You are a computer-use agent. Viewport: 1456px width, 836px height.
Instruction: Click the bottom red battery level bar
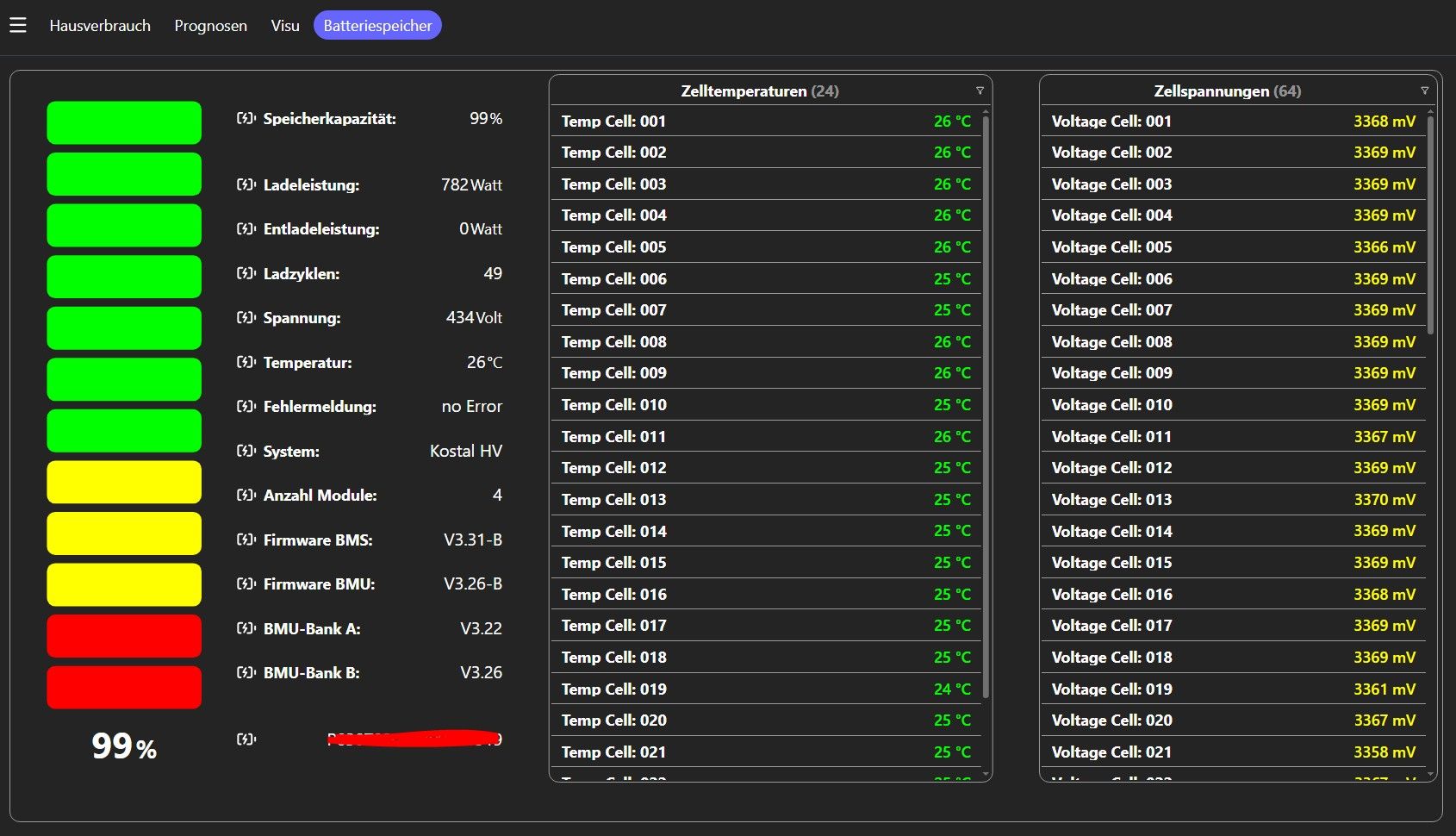pyautogui.click(x=124, y=687)
